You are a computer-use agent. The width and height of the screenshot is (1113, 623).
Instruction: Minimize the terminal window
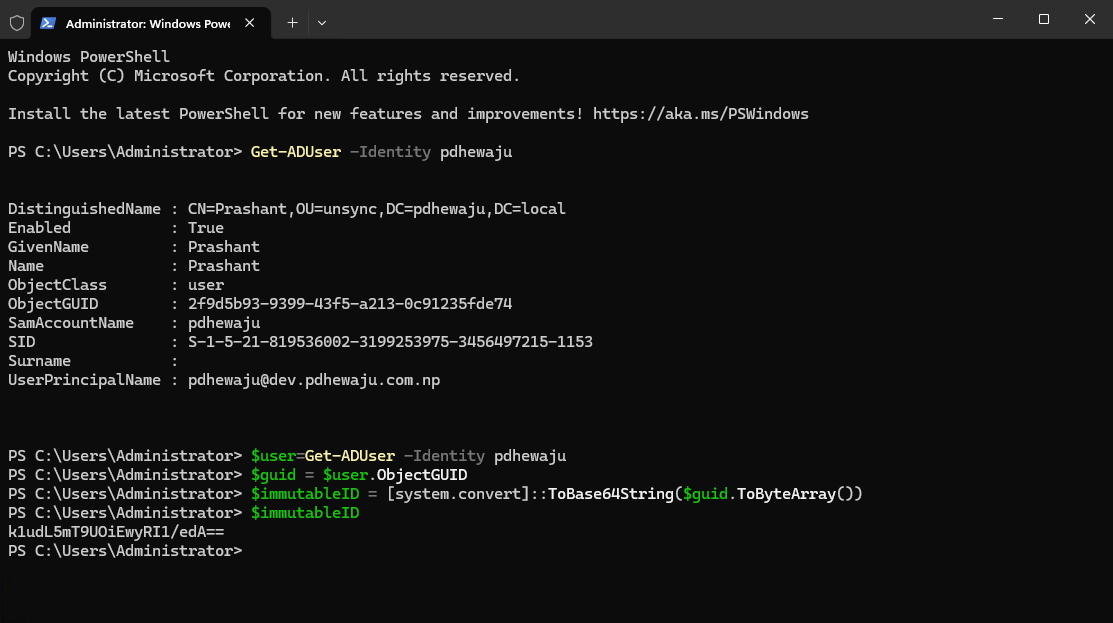tap(997, 20)
